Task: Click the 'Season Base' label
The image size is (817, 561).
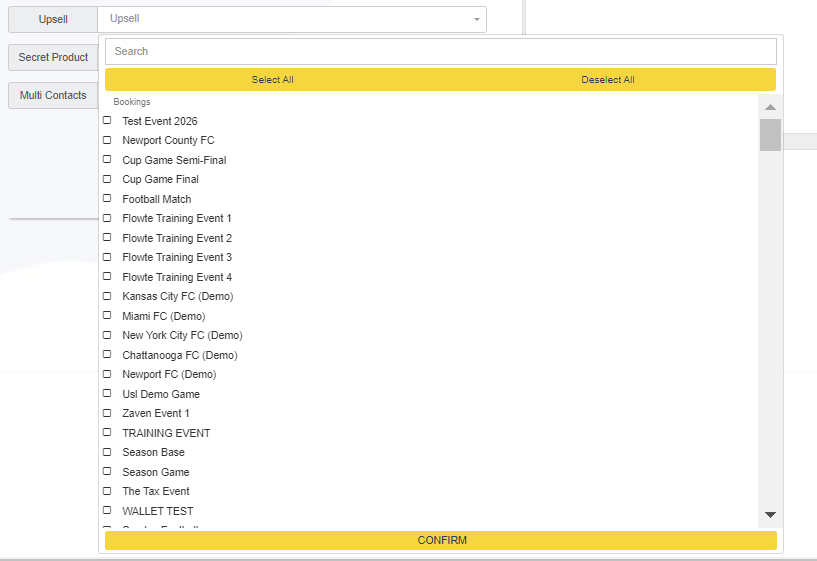Action: pyautogui.click(x=154, y=453)
